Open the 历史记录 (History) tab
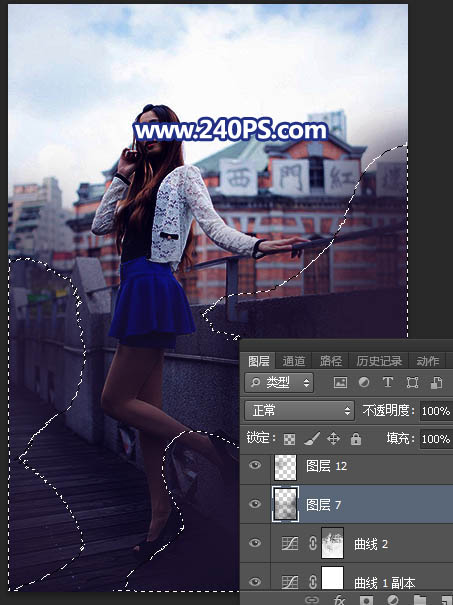 coord(379,361)
